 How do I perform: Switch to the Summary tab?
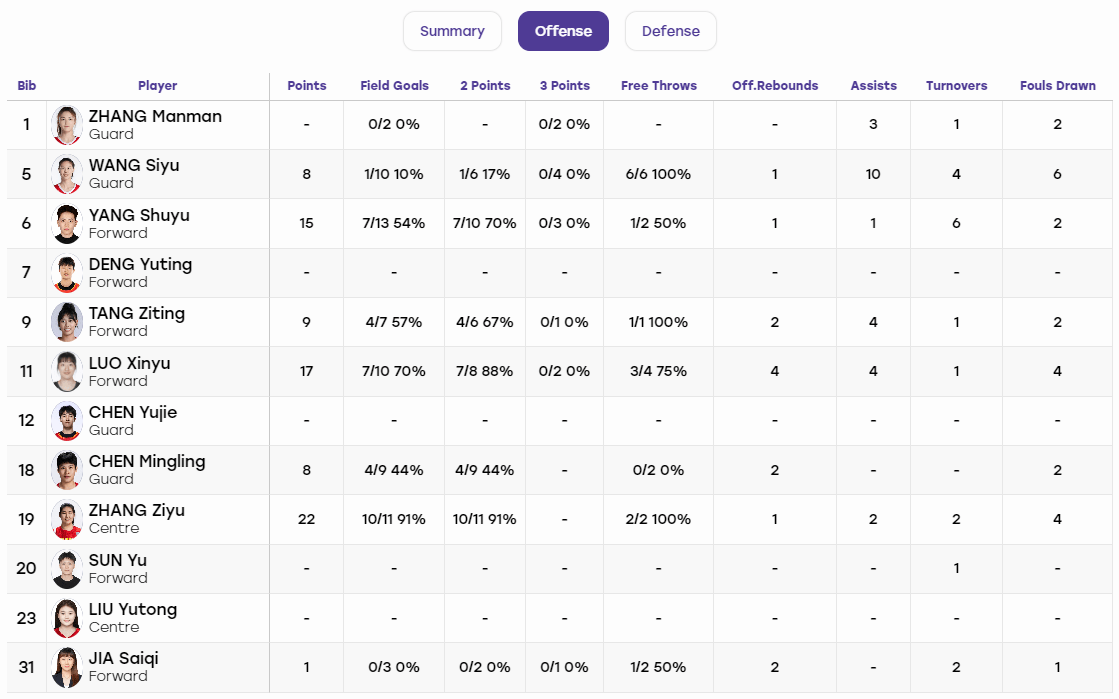[x=452, y=31]
